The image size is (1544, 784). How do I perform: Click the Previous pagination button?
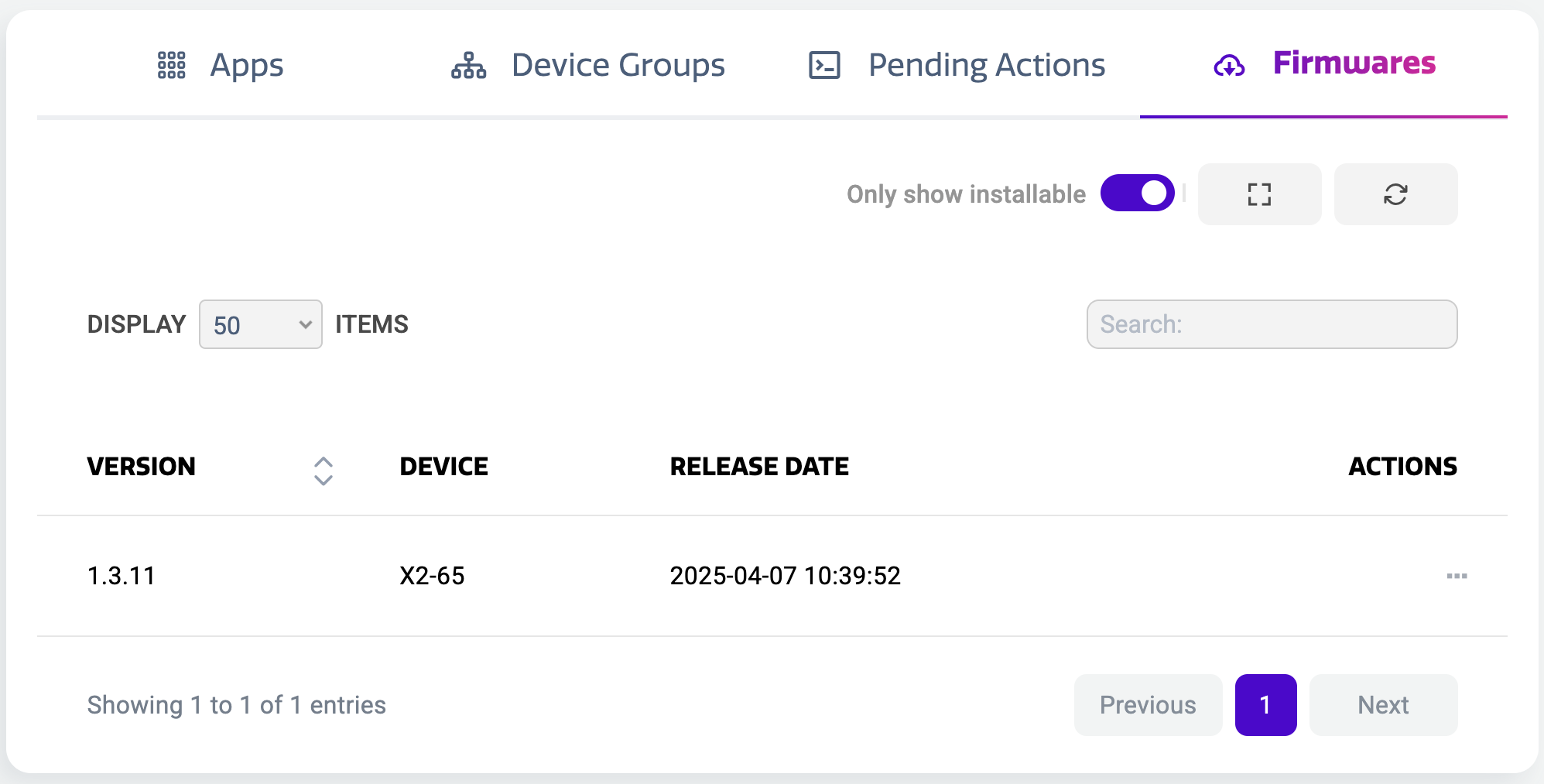tap(1148, 704)
